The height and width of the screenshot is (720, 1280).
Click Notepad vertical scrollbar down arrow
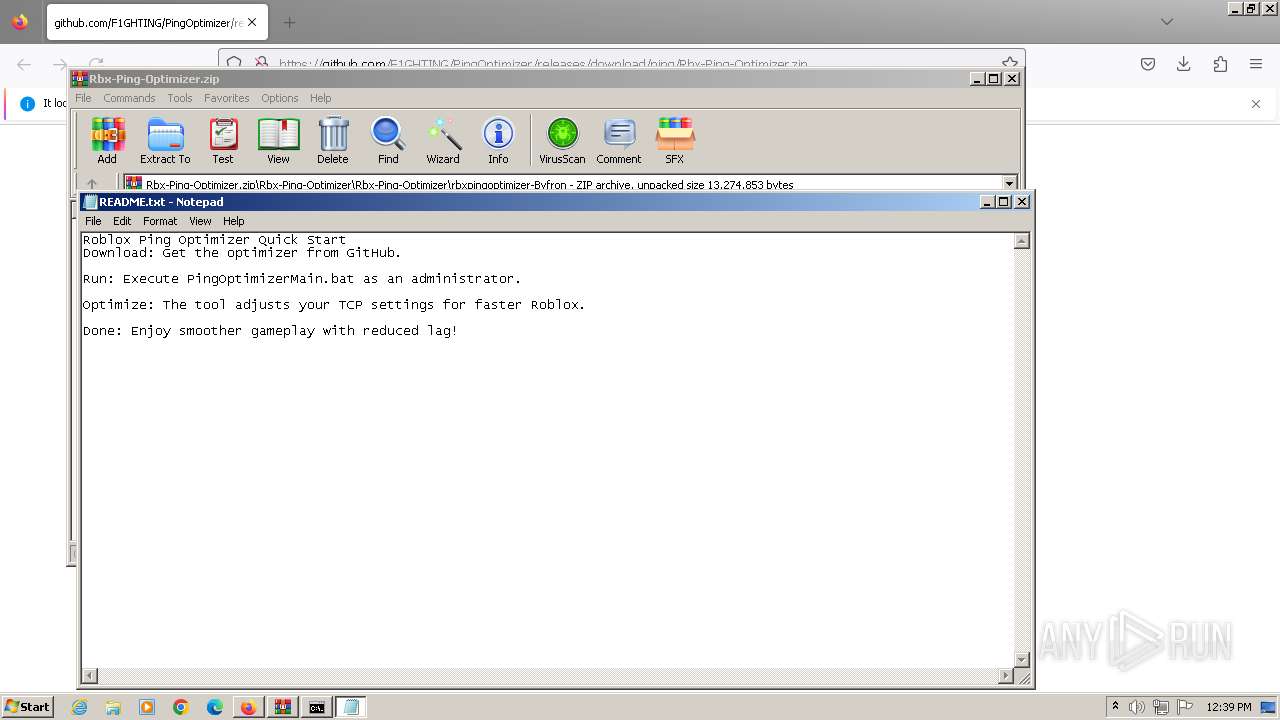pos(1021,660)
